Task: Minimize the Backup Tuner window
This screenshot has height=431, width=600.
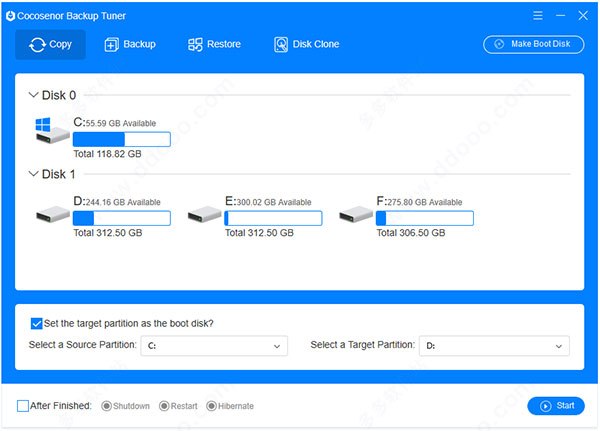Action: [561, 15]
